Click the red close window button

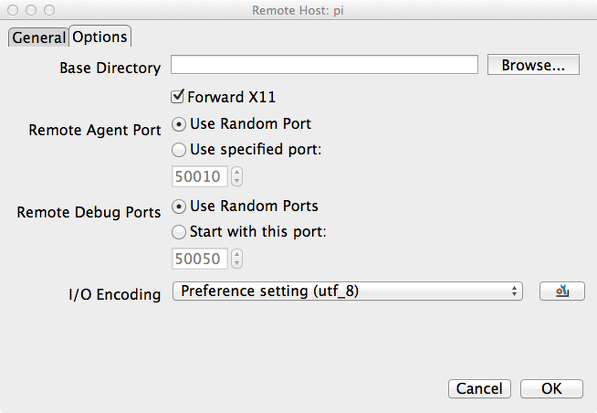[x=13, y=10]
